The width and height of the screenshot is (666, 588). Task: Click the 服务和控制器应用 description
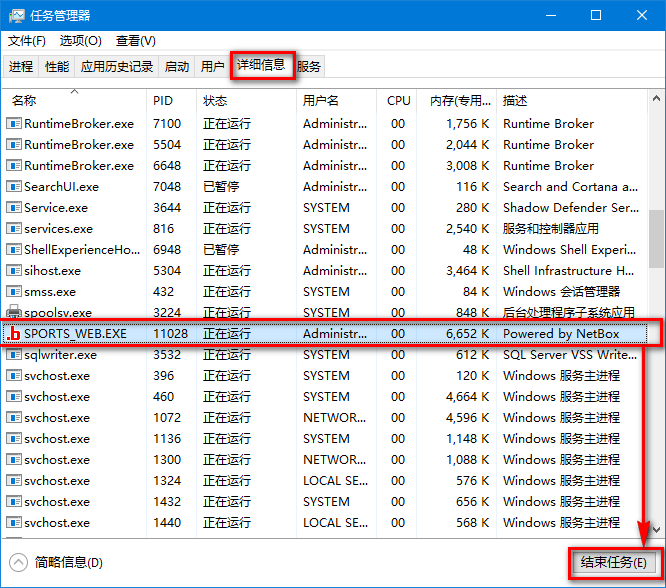pyautogui.click(x=550, y=229)
